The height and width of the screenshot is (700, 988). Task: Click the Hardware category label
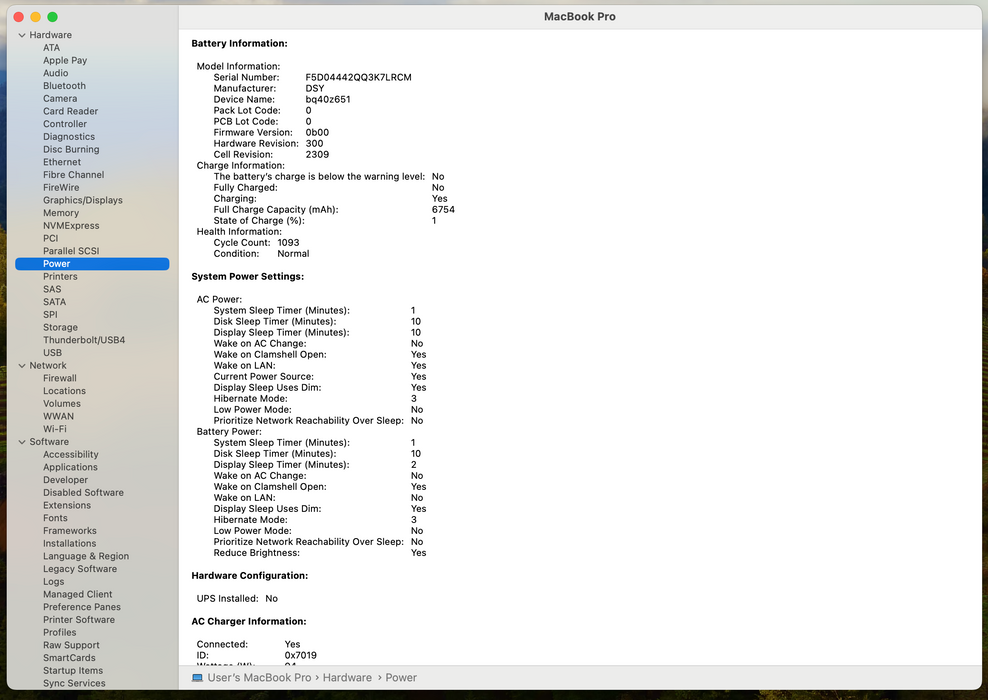(50, 35)
